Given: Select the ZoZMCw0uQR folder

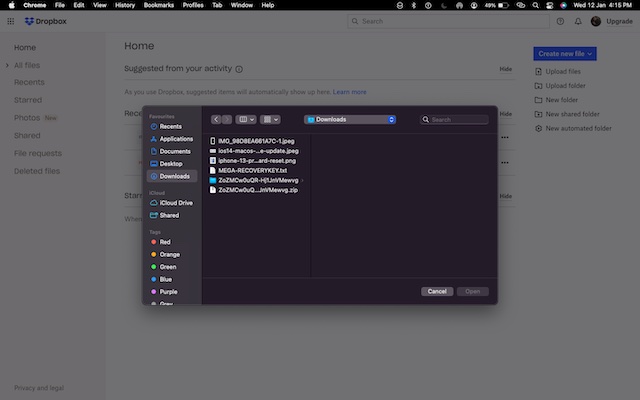Looking at the screenshot, I should [254, 180].
